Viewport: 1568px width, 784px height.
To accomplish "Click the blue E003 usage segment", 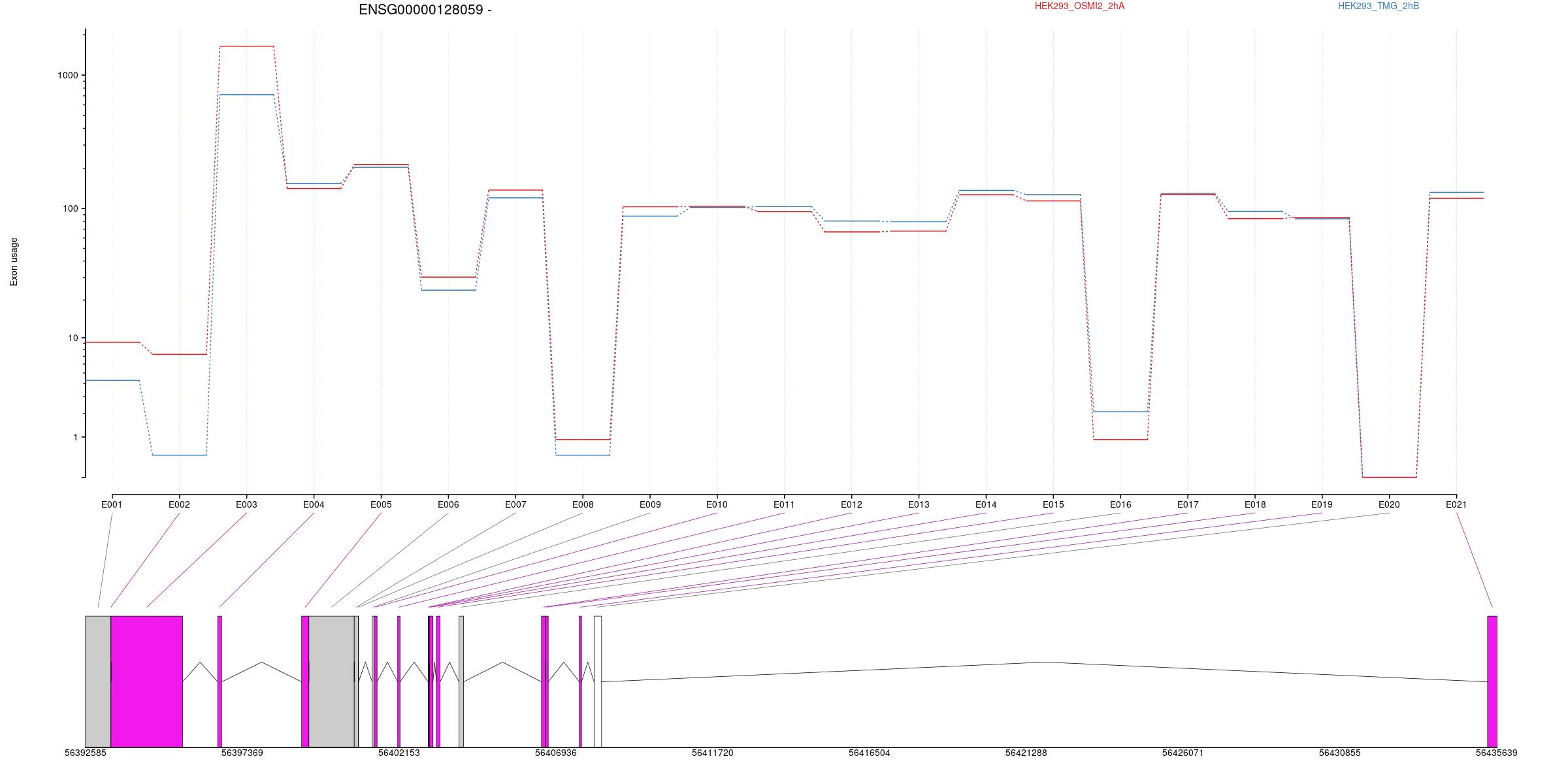I will [246, 95].
